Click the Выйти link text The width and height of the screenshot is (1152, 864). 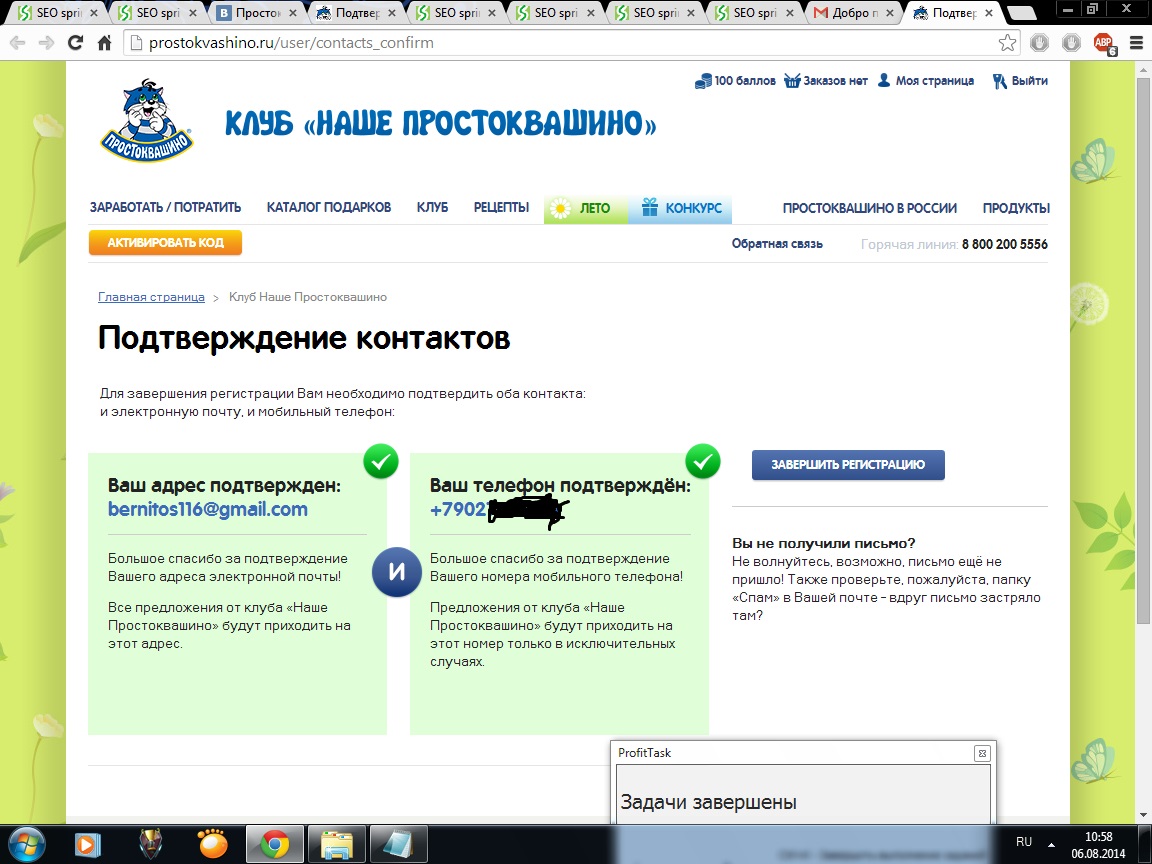[x=1029, y=81]
